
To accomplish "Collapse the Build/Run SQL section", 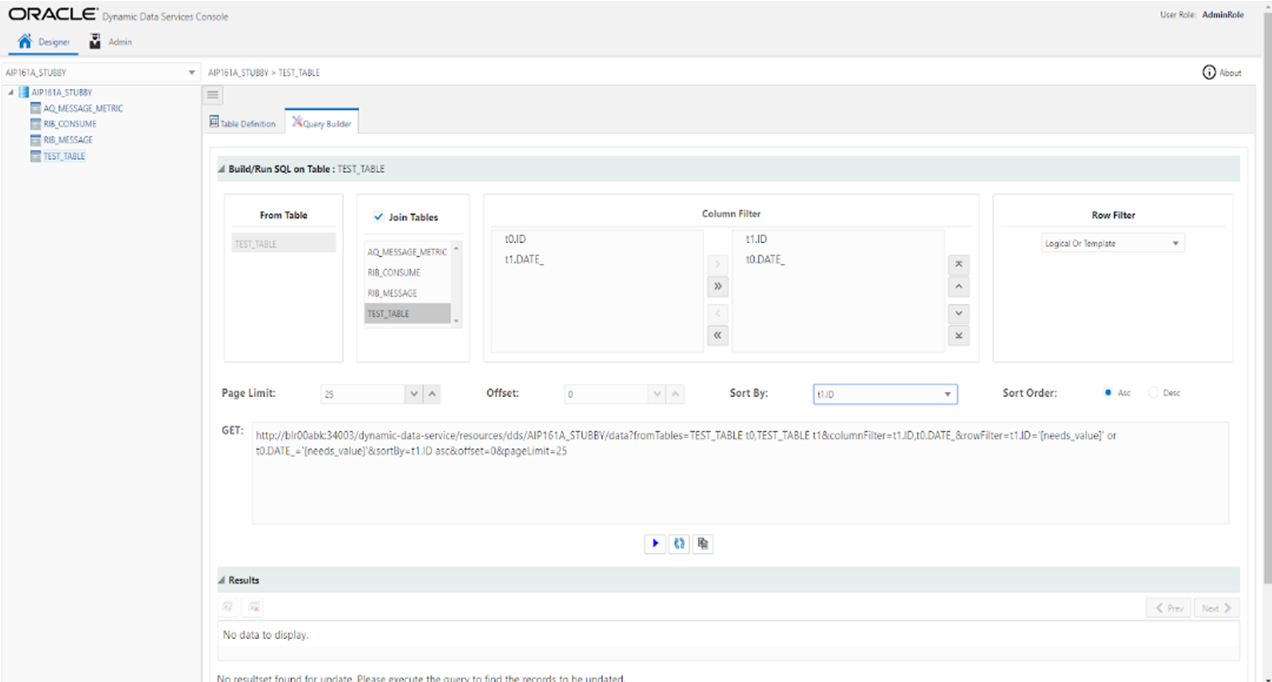I will click(x=222, y=169).
